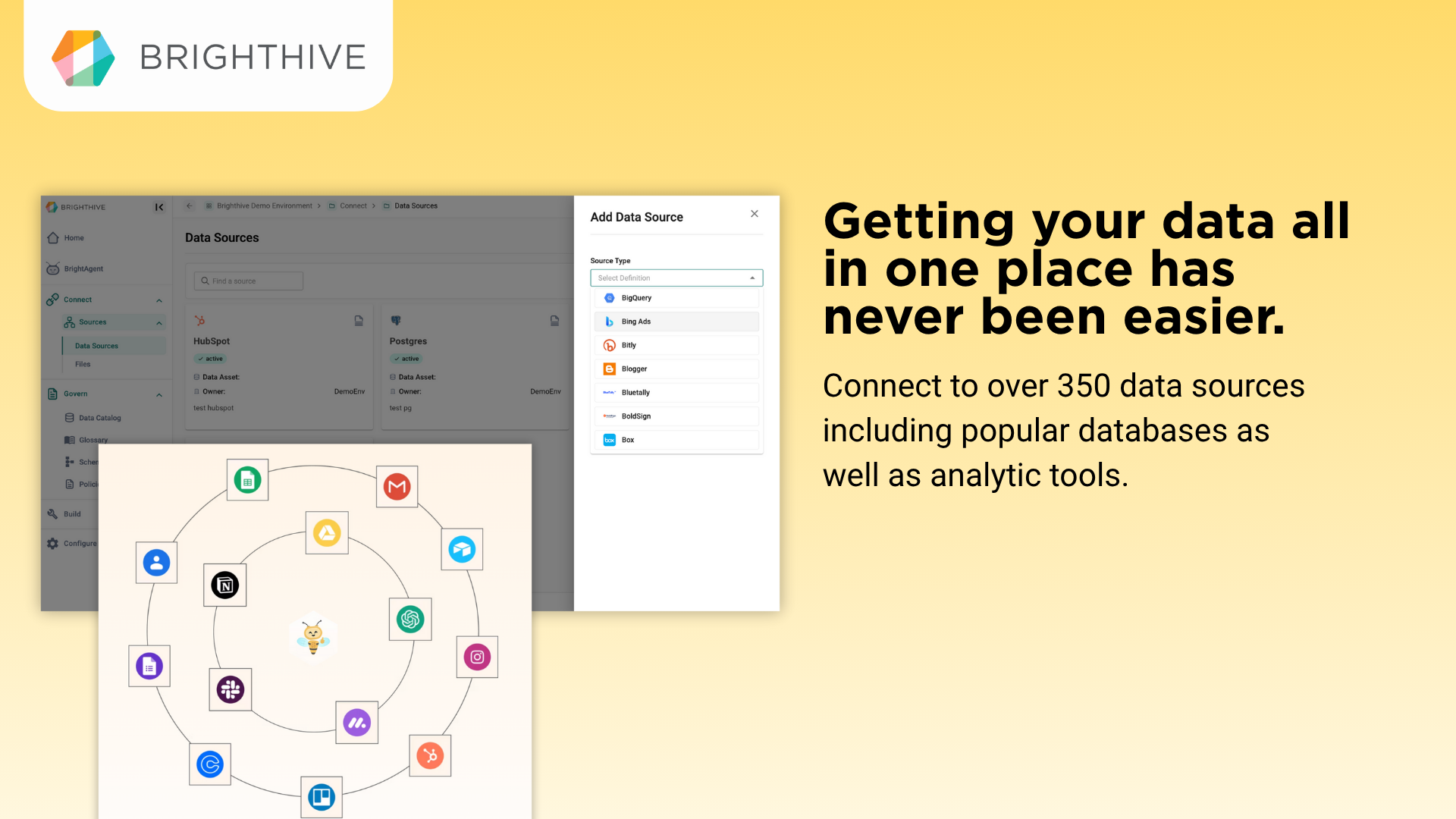Click the ChatGPT icon in diagram

(x=410, y=620)
